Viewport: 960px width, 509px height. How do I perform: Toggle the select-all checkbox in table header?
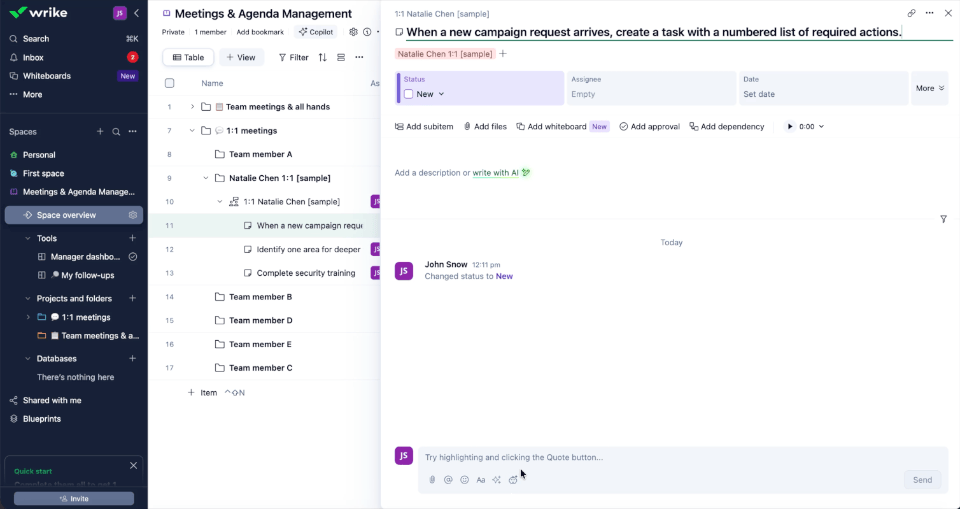(170, 83)
